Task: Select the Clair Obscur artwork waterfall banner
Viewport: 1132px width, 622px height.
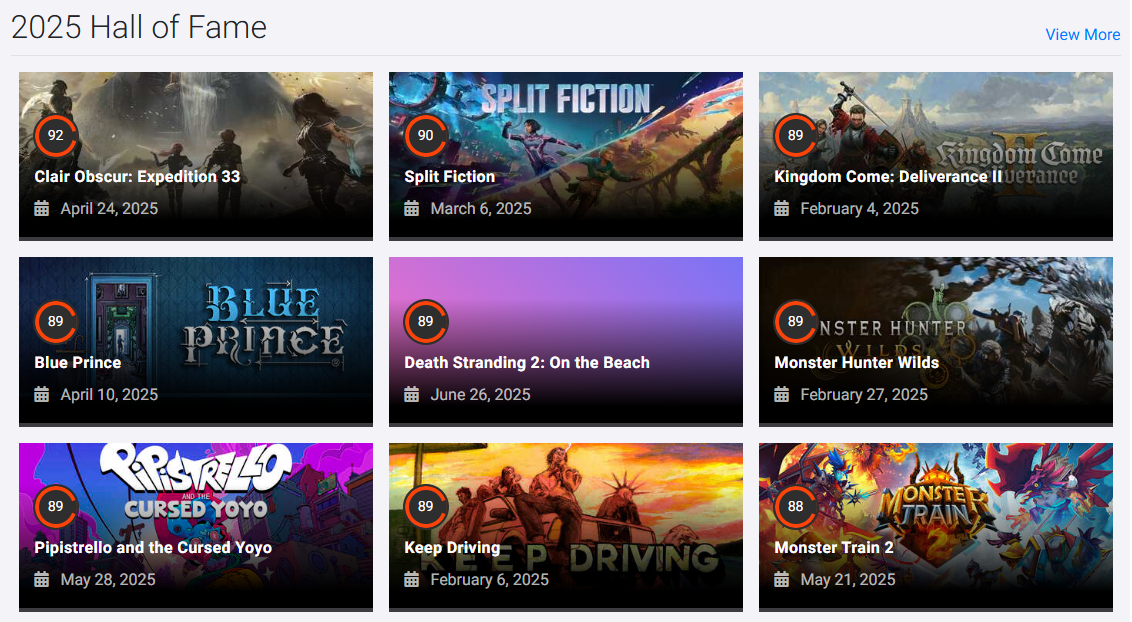Action: point(196,155)
